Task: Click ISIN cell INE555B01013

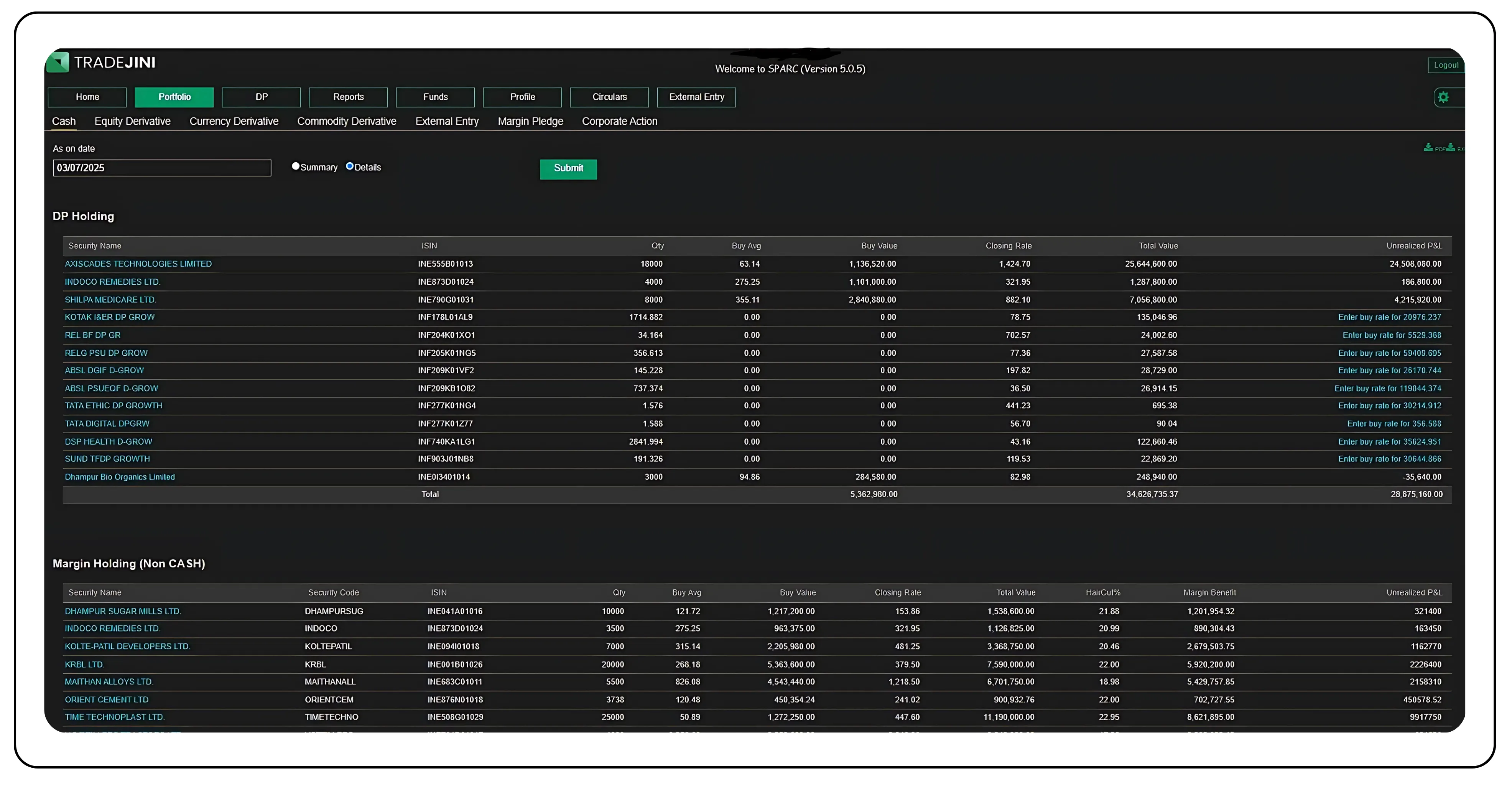Action: [x=446, y=264]
